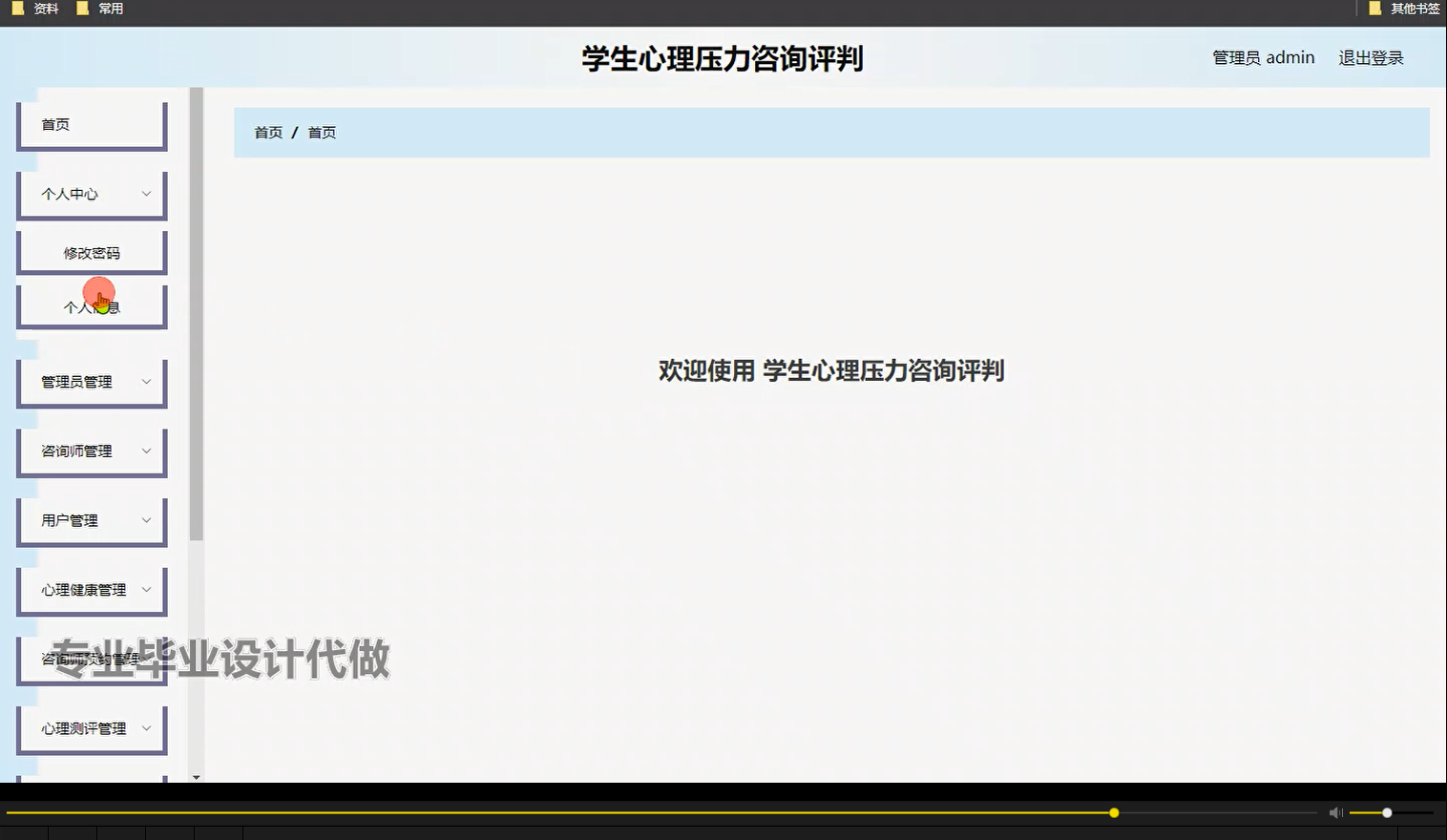Click the 咨询师预约管理 sidebar item
The image size is (1447, 840).
pos(92,659)
